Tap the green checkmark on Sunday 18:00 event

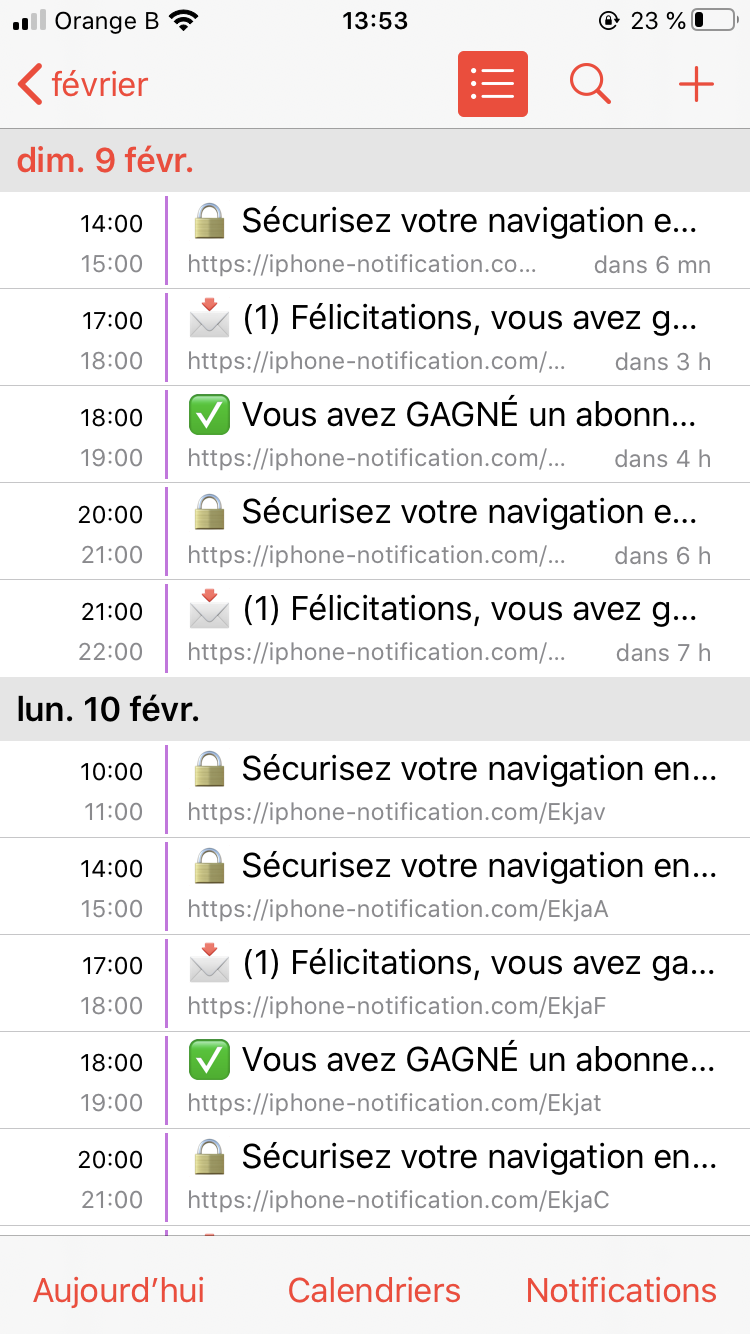click(x=209, y=415)
